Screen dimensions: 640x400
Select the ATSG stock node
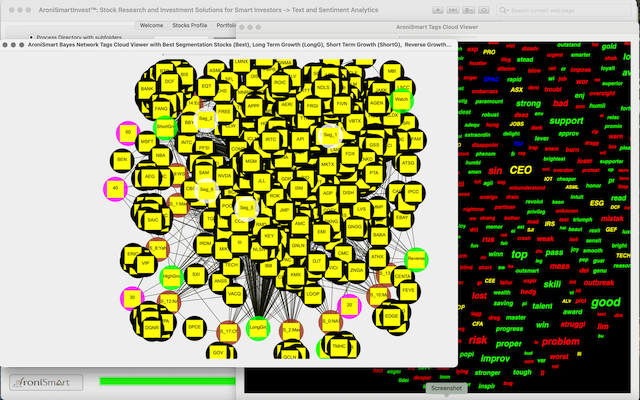(408, 163)
